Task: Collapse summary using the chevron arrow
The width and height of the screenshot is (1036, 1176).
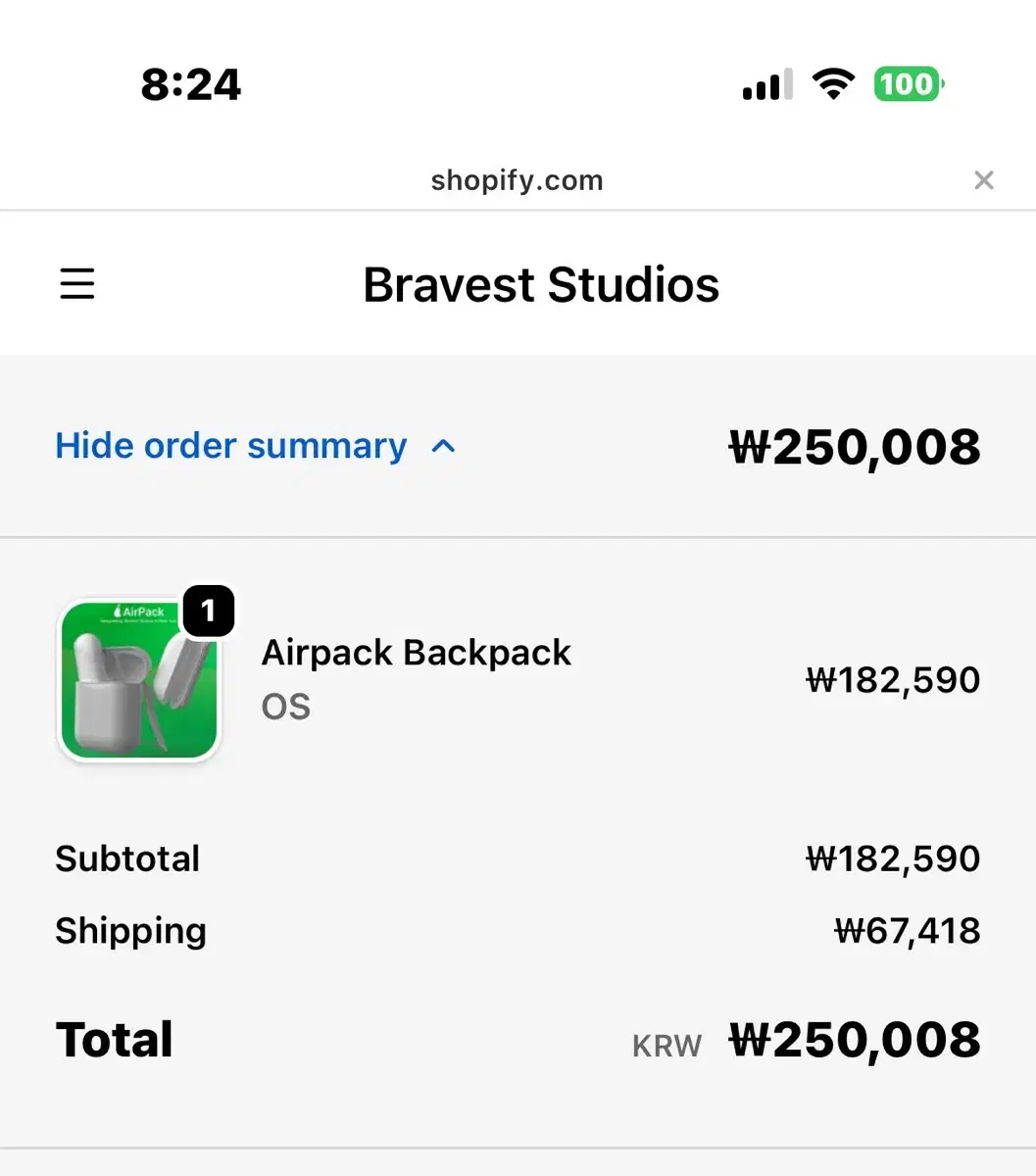Action: [x=443, y=447]
